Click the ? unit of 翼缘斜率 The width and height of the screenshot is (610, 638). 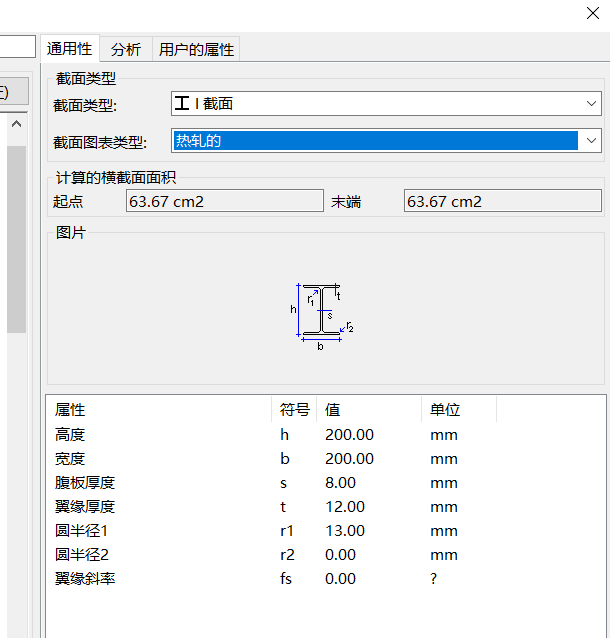pyautogui.click(x=433, y=579)
